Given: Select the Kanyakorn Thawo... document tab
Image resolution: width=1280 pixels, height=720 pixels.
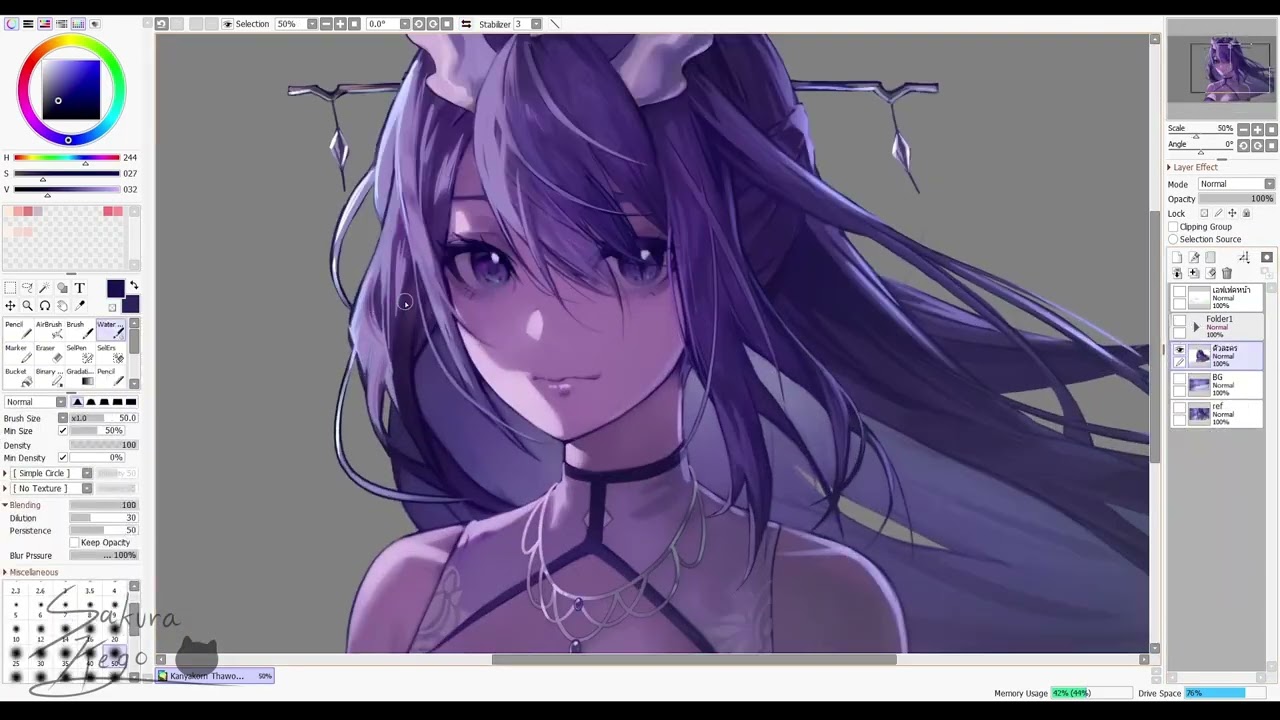Looking at the screenshot, I should (215, 676).
